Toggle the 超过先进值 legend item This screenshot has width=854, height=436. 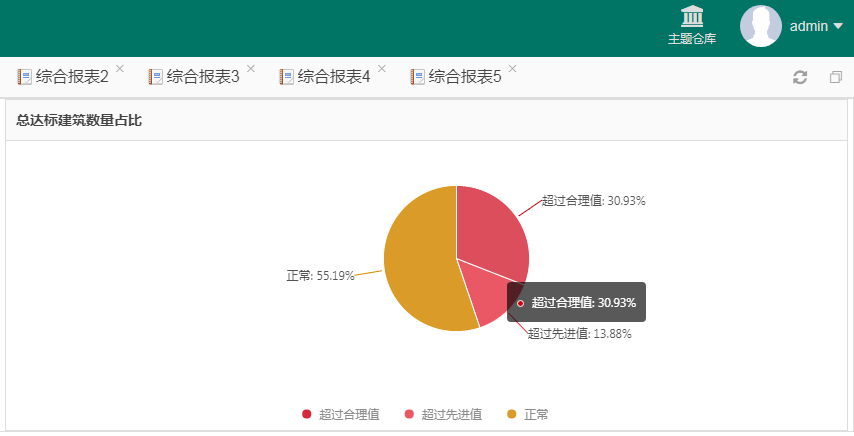[443, 414]
